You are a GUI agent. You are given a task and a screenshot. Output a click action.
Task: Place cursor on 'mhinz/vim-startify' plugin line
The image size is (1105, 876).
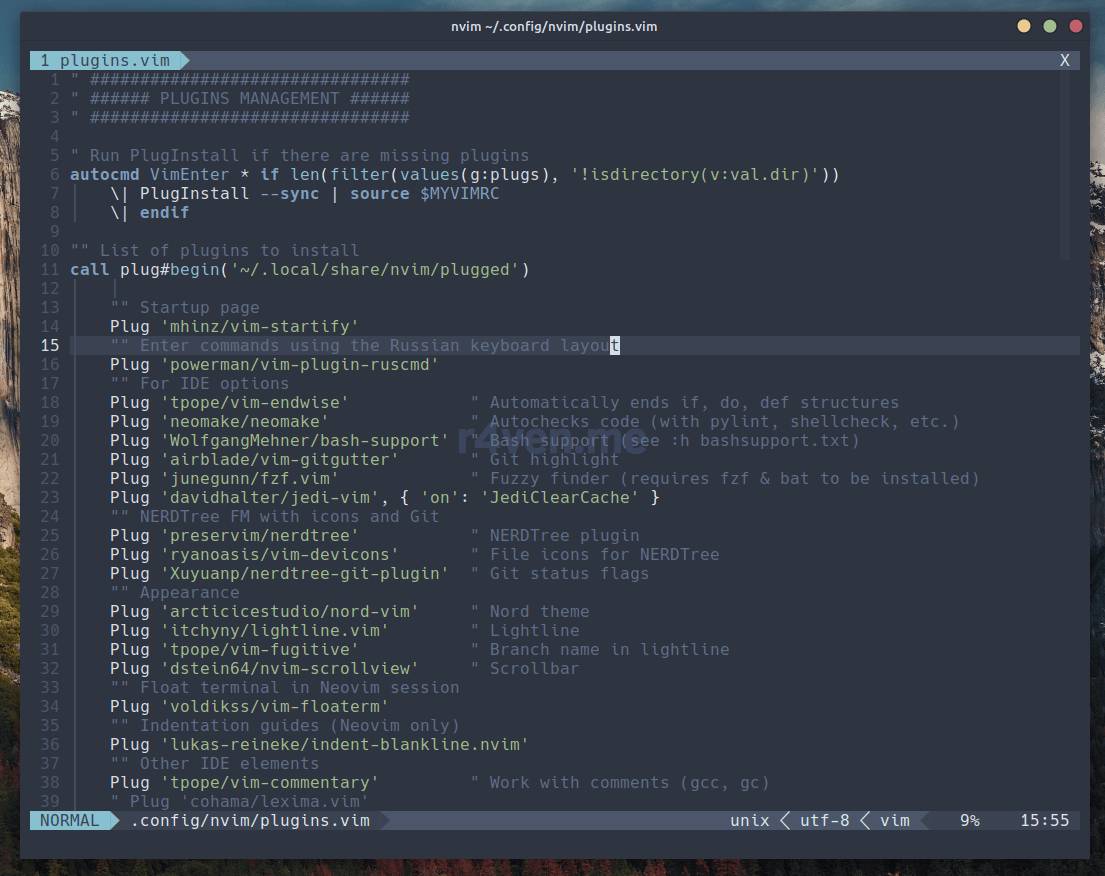coord(258,326)
